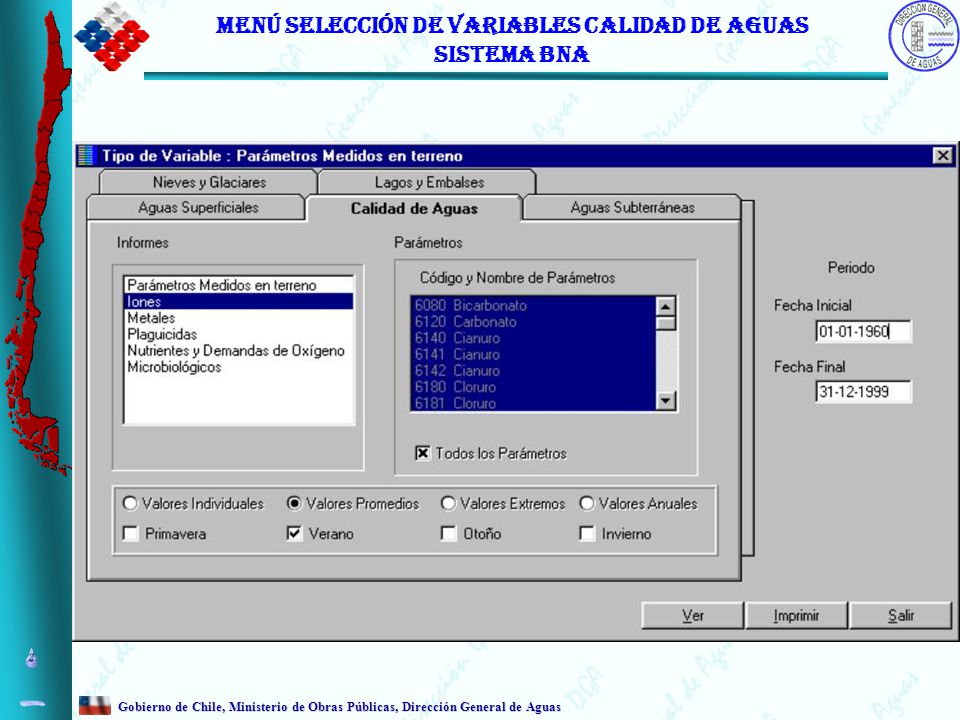Enable the Primavera checkbox
Image resolution: width=960 pixels, height=720 pixels.
point(130,533)
